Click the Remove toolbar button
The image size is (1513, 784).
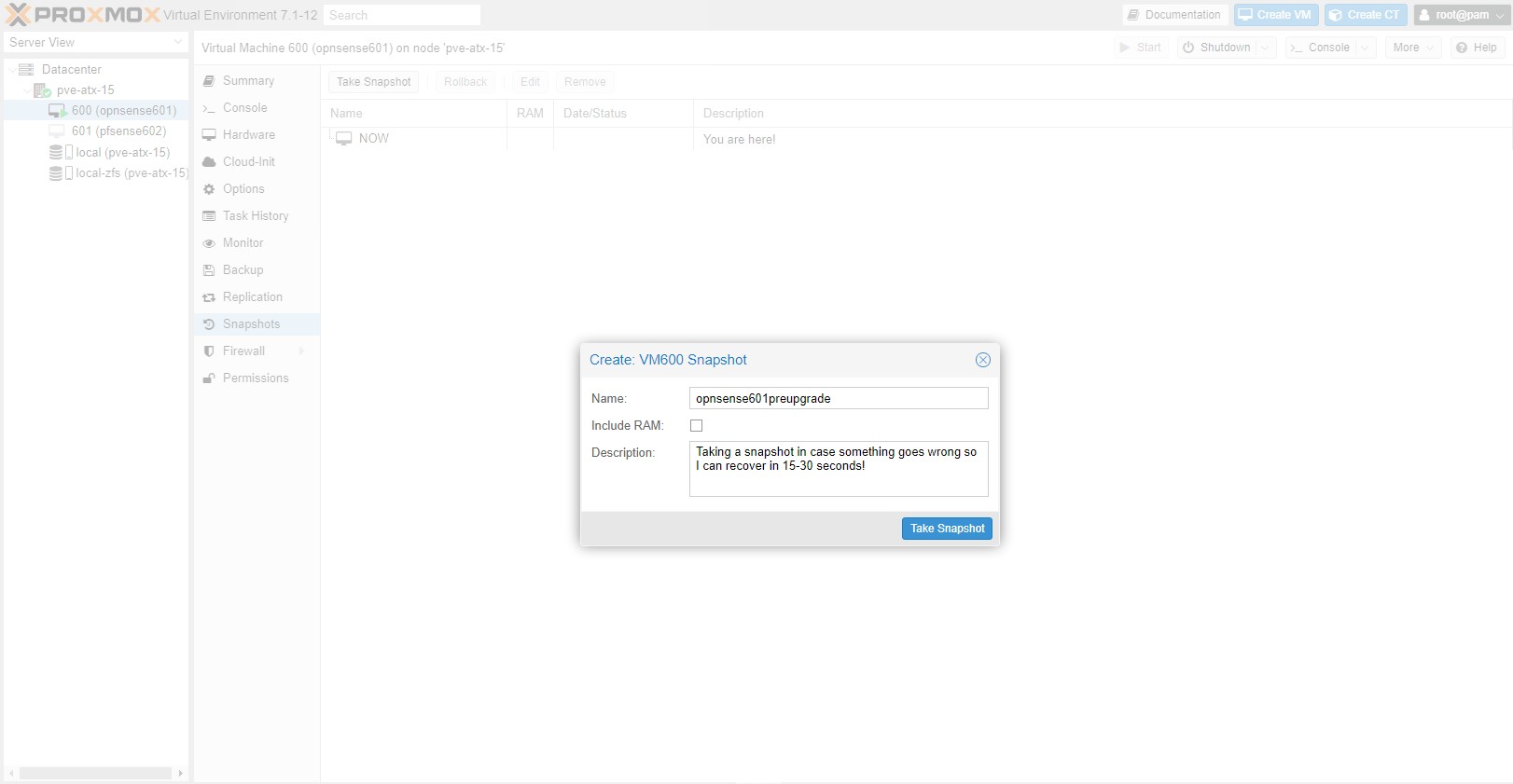pyautogui.click(x=585, y=82)
